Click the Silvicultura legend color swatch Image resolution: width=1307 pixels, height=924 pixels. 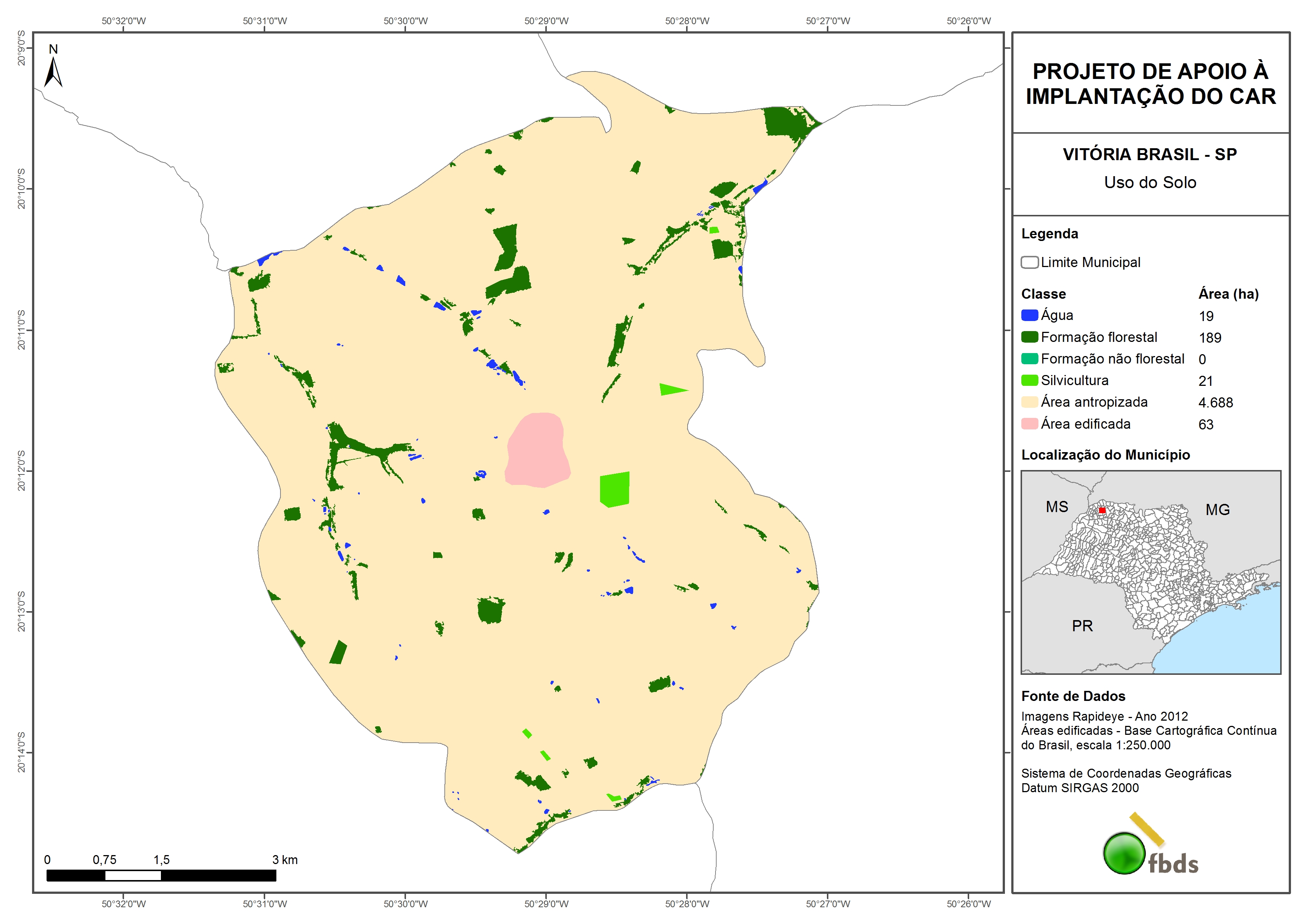[x=1029, y=380]
